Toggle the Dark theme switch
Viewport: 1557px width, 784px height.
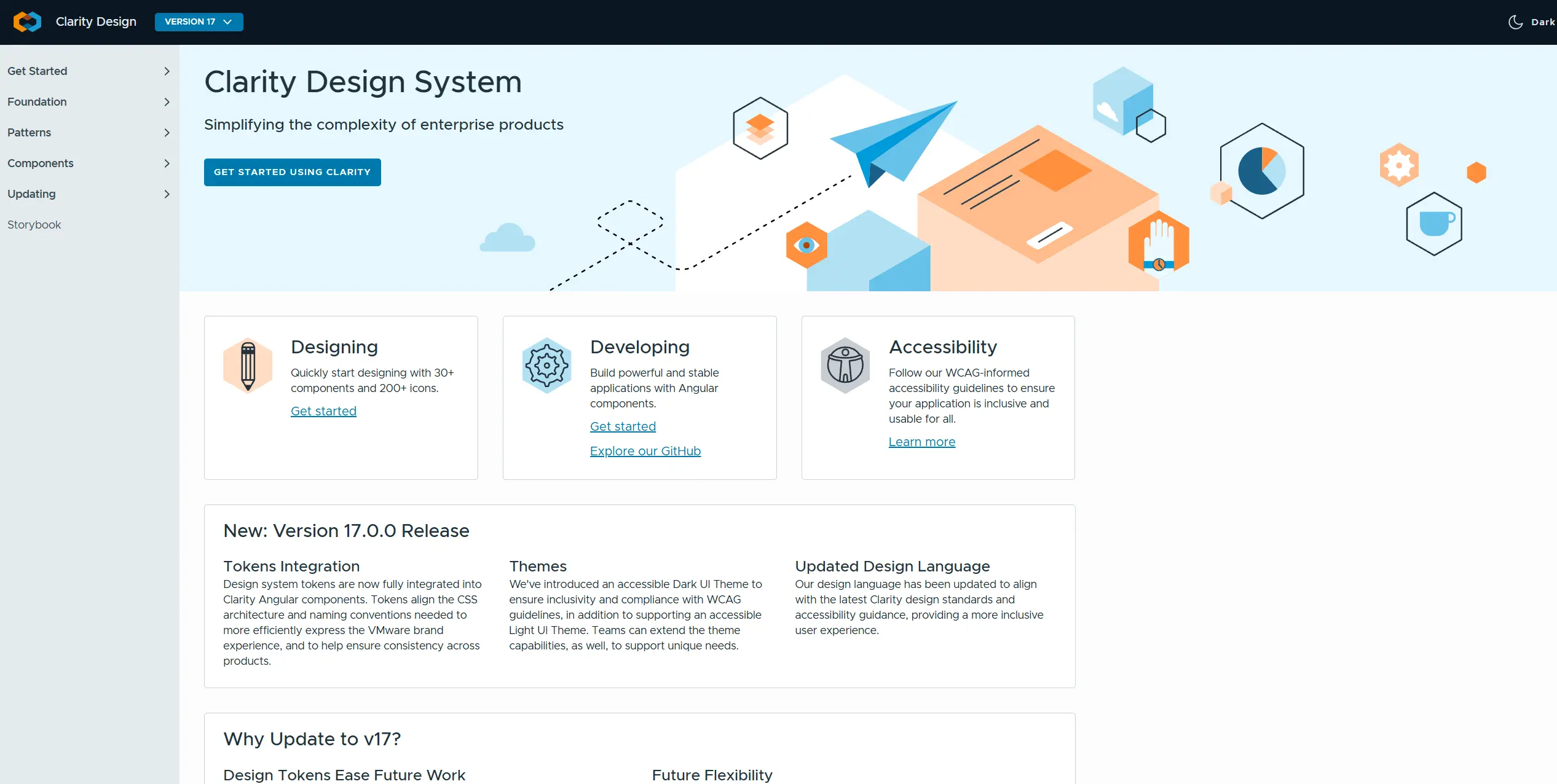(x=1532, y=22)
